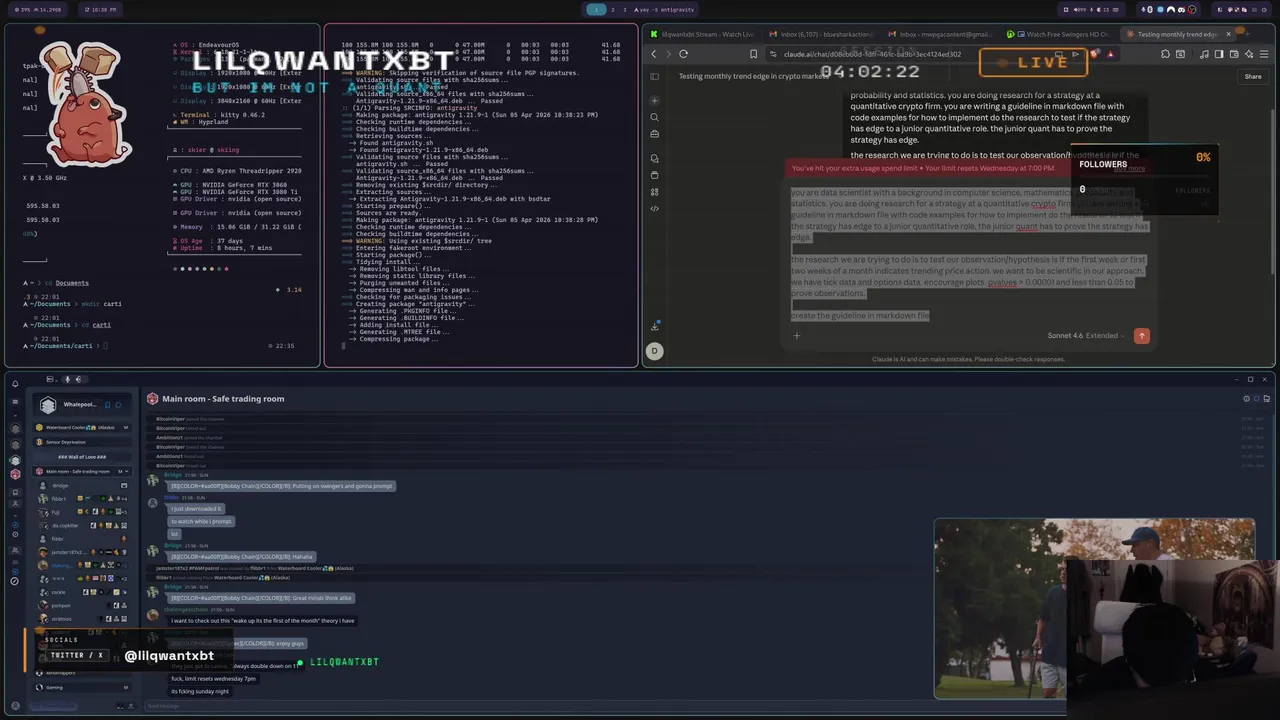
Task: Click the 'Buy more' link
Action: [1129, 168]
